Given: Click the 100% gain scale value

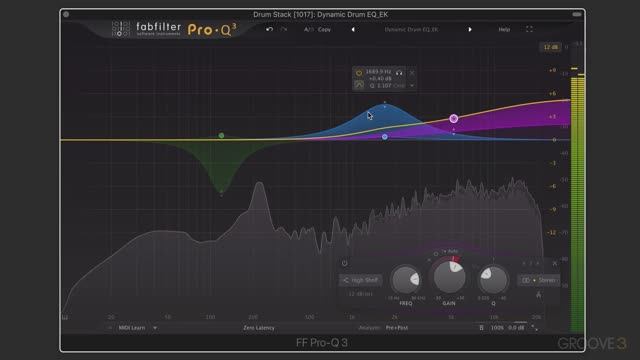Looking at the screenshot, I should (497, 328).
